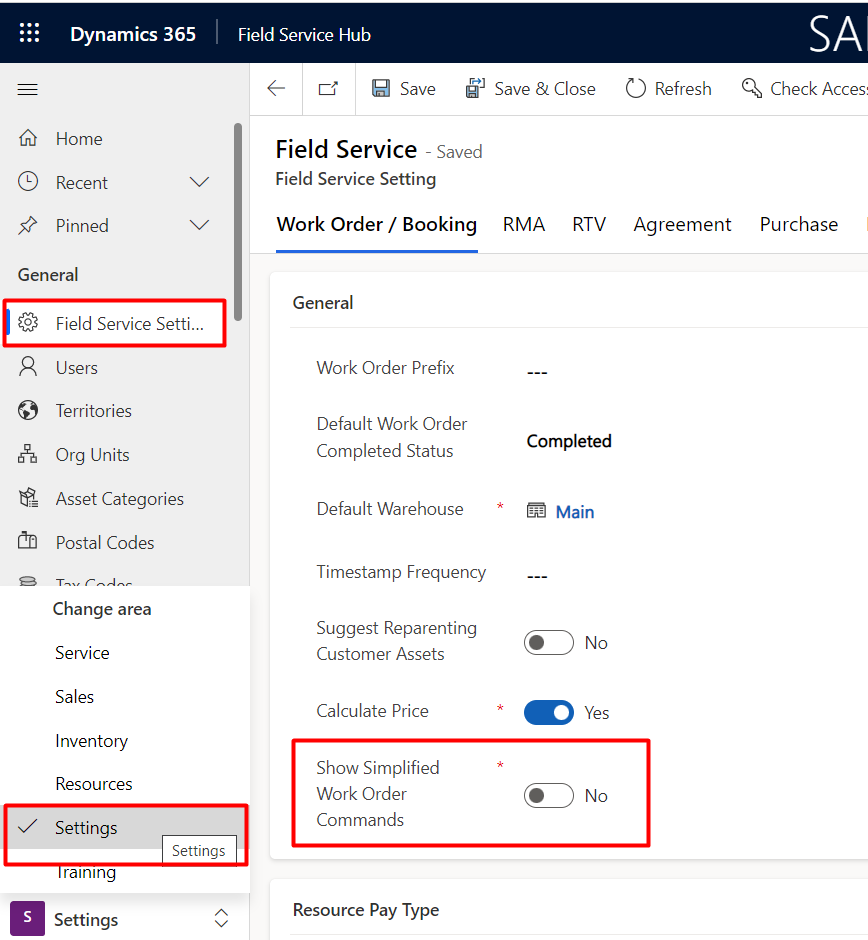Click the site map vertical scrollbar
Viewport: 868px width, 940px height.
tap(238, 222)
